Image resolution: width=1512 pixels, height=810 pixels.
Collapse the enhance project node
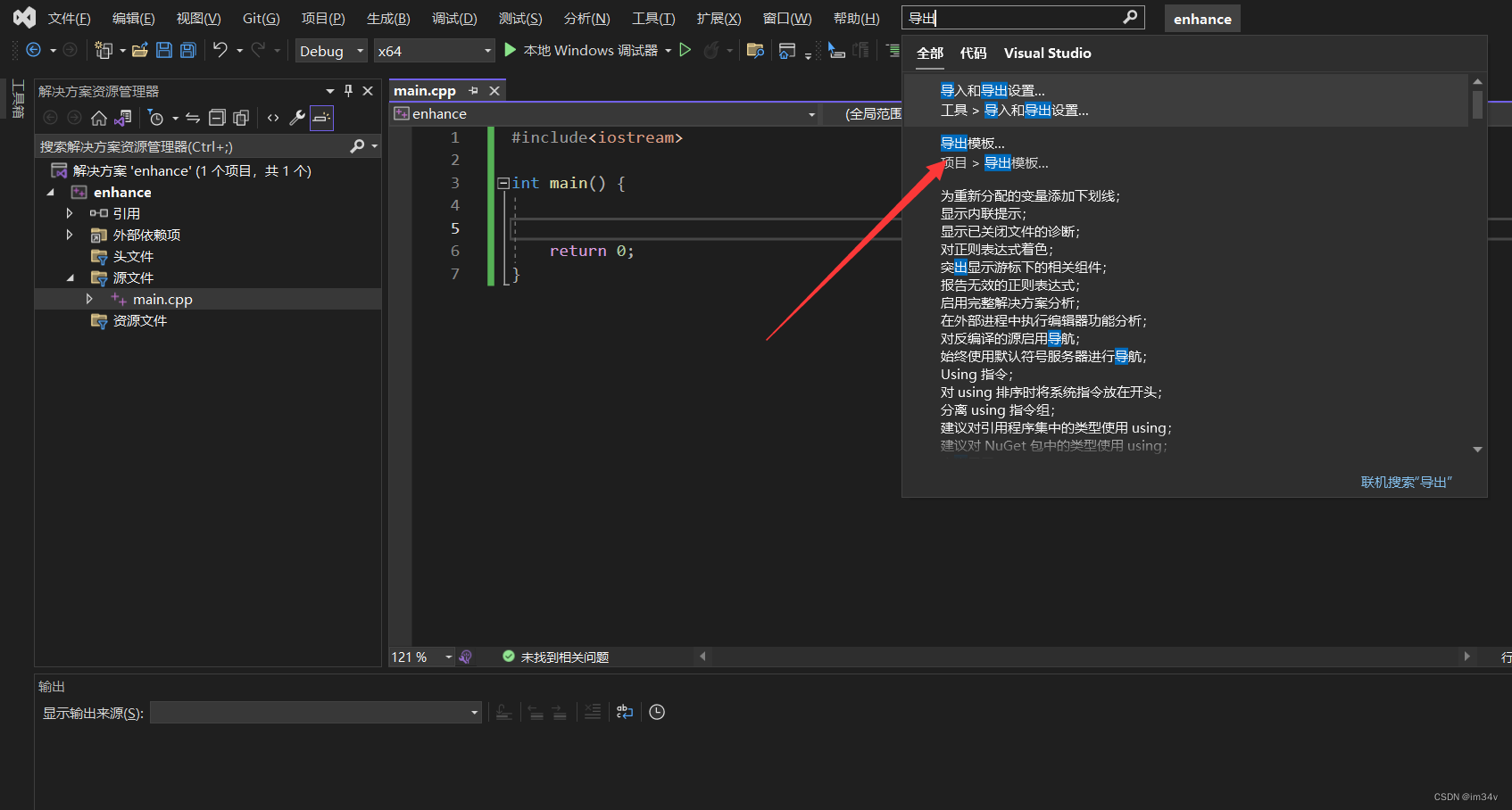(50, 192)
